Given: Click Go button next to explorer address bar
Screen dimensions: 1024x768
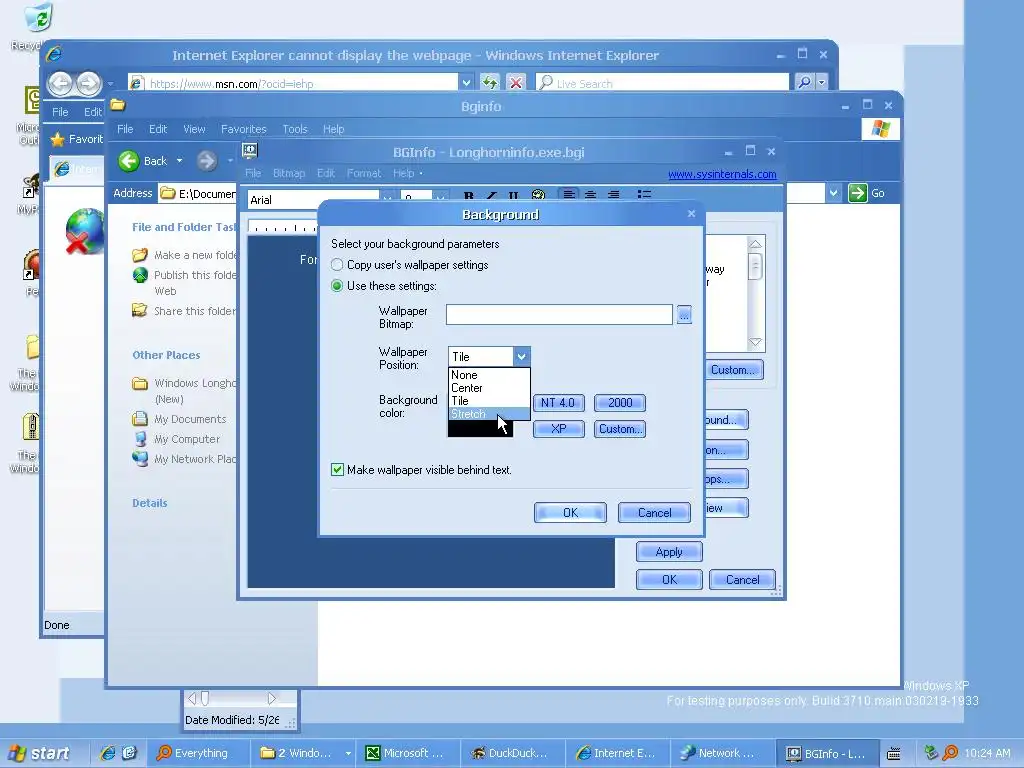Looking at the screenshot, I should (x=867, y=193).
